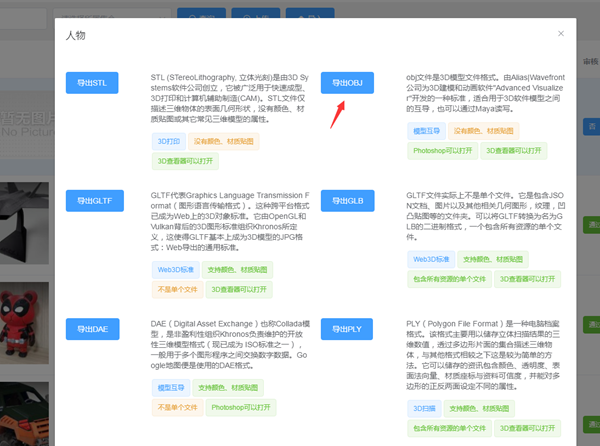Image resolution: width=600 pixels, height=446 pixels.
Task: Select the 模型互导 tag under OBJ
Action: (x=426, y=130)
